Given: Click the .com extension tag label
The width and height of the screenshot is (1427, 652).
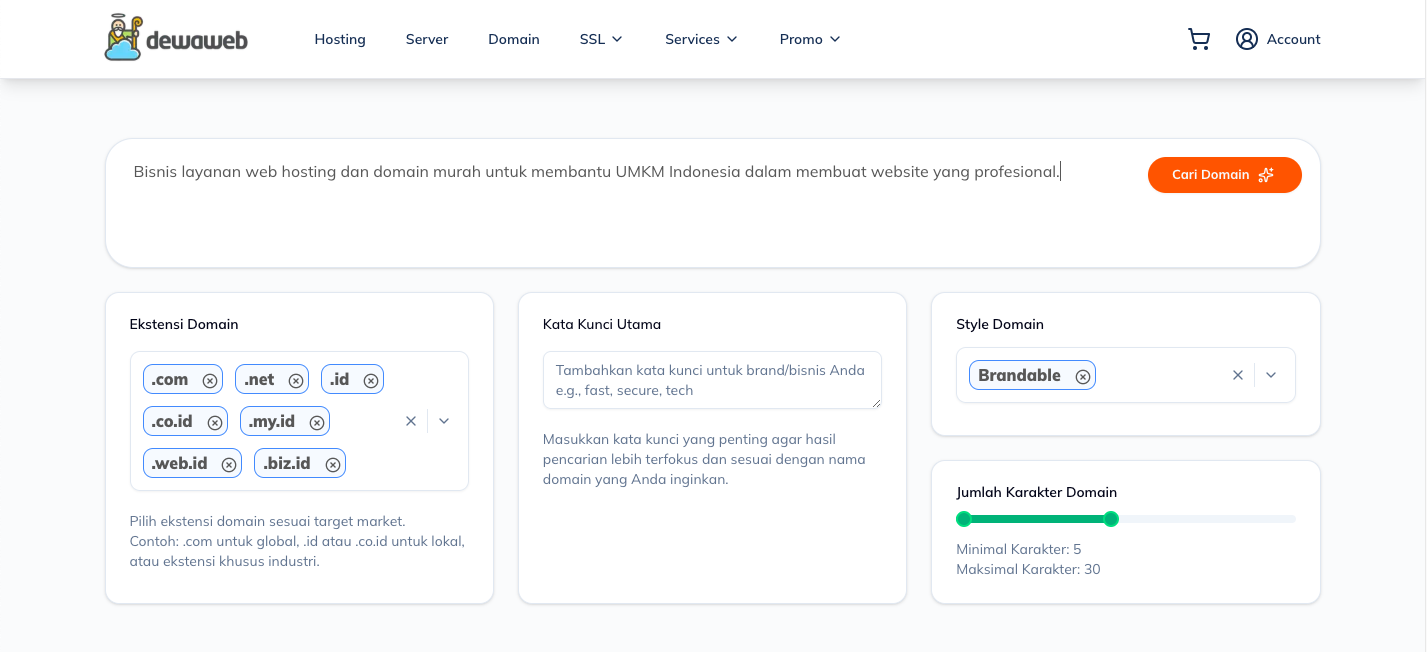Looking at the screenshot, I should coord(170,380).
